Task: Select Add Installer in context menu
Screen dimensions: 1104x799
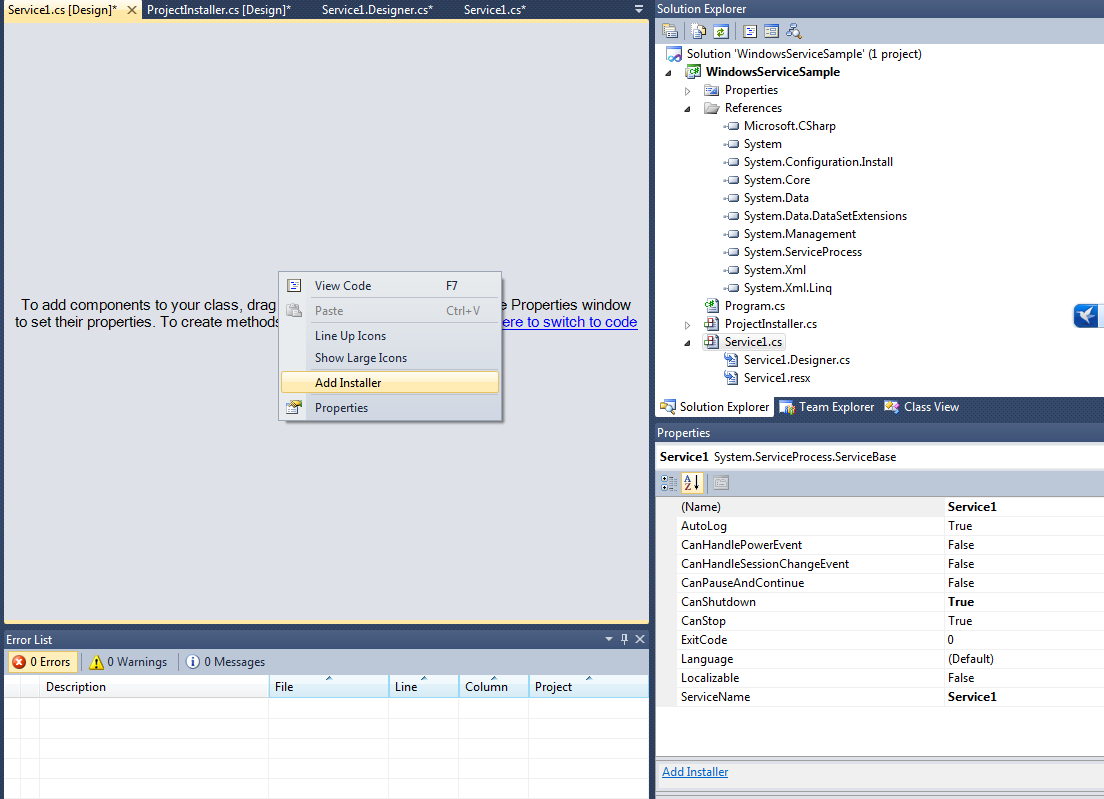Action: click(390, 382)
